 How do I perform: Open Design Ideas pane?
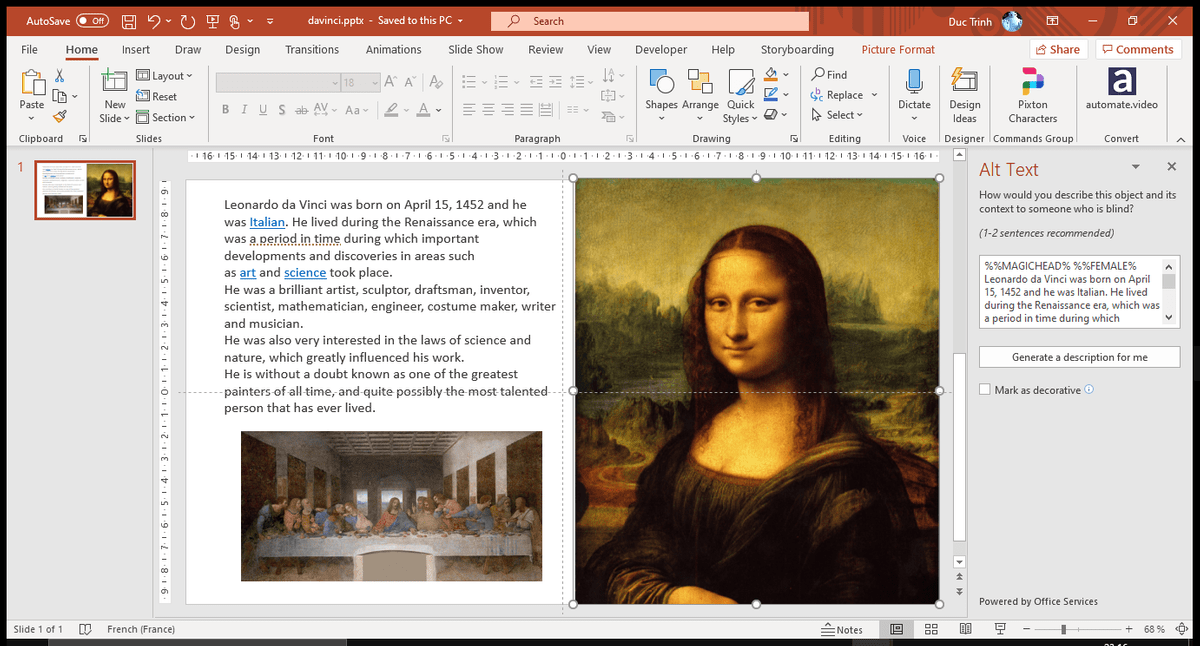coord(965,94)
